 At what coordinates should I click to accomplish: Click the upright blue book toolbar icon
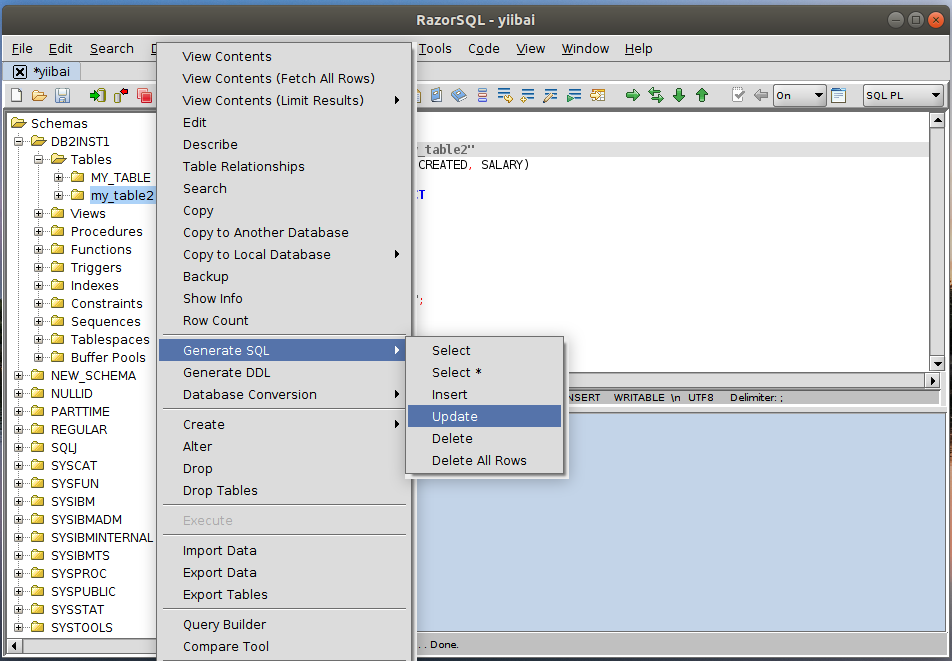coord(436,95)
